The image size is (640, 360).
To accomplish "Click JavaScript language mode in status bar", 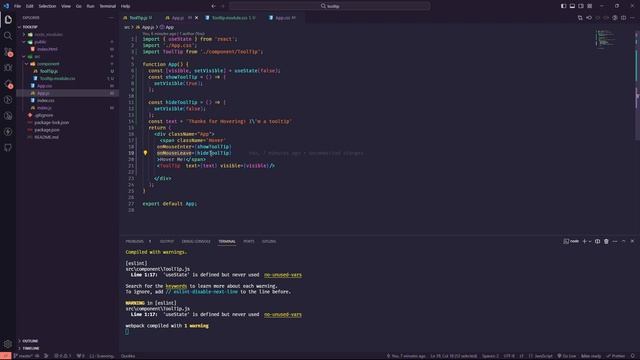I will pos(543,356).
